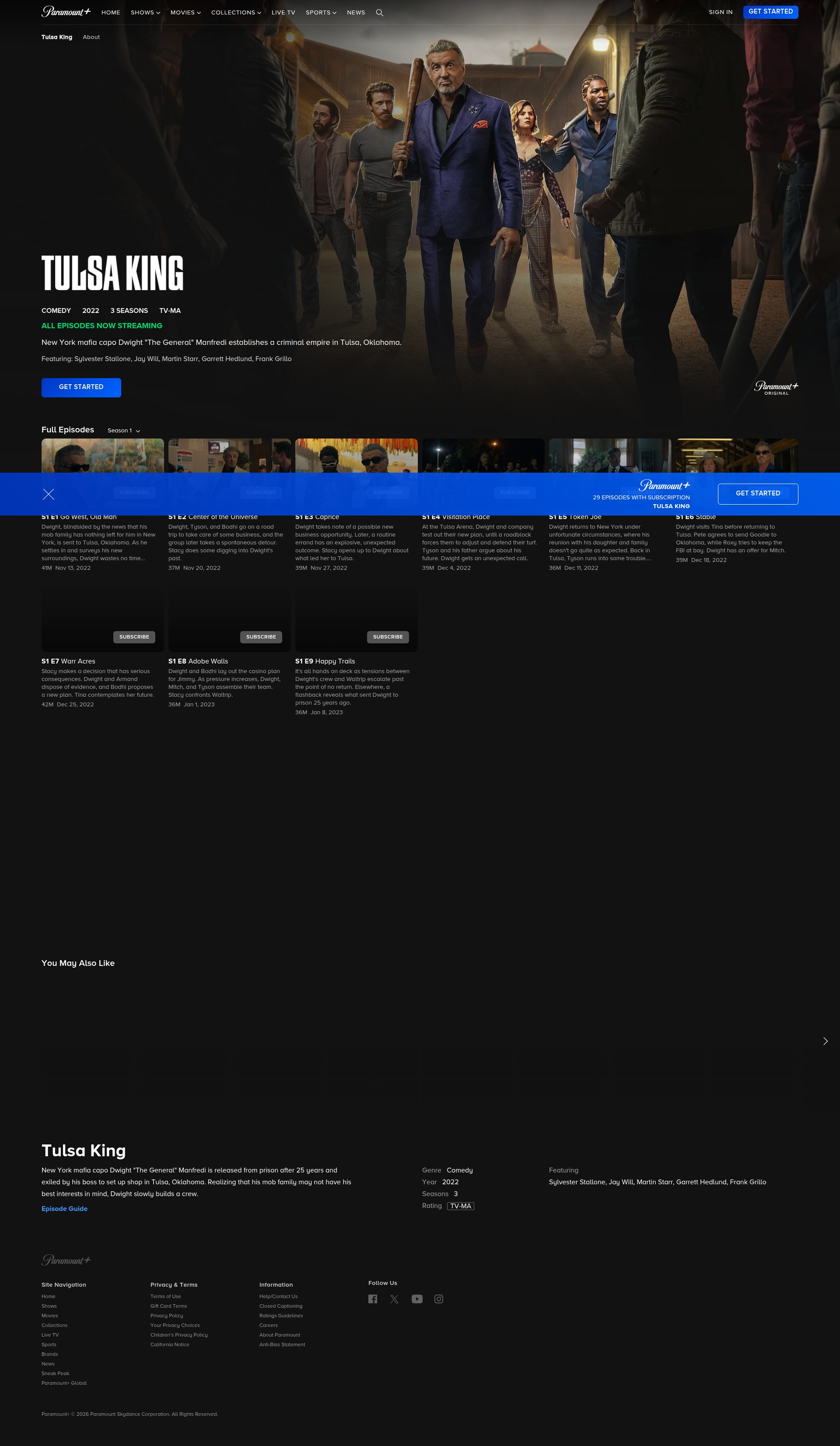Open footer Movies link
The width and height of the screenshot is (840, 1446).
pyautogui.click(x=49, y=1316)
